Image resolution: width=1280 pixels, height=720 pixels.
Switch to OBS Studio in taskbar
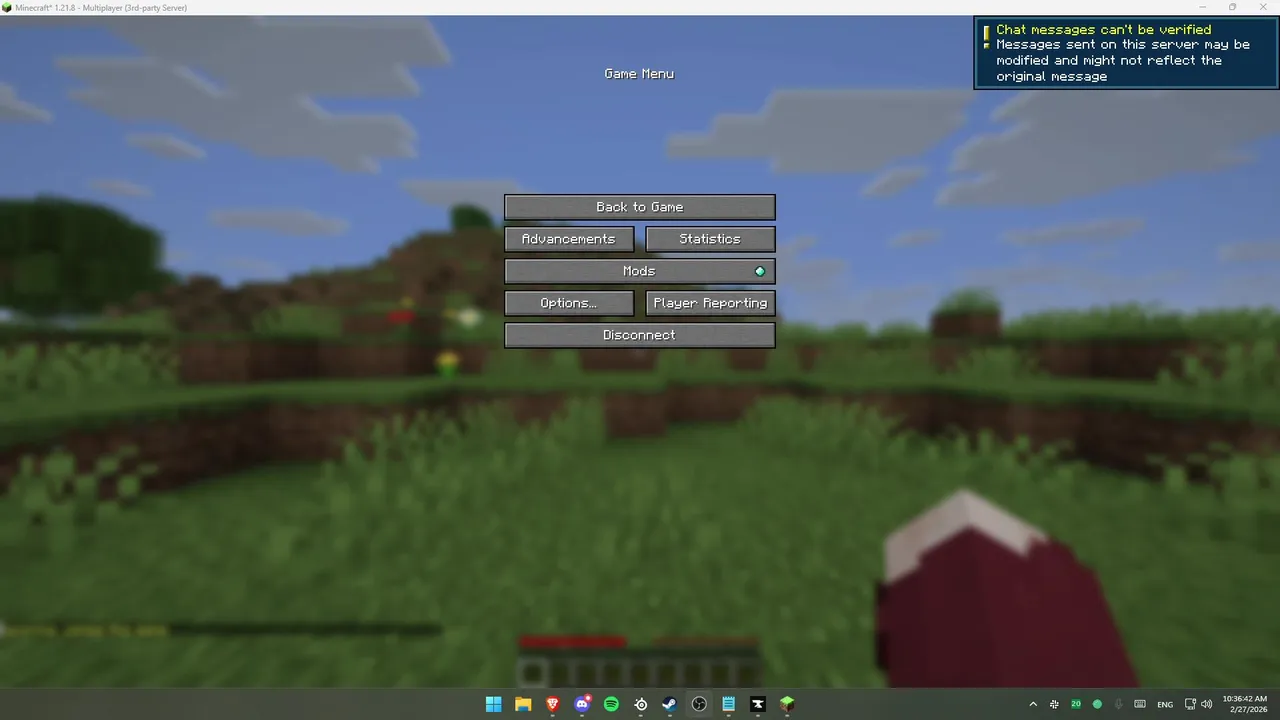(x=699, y=704)
